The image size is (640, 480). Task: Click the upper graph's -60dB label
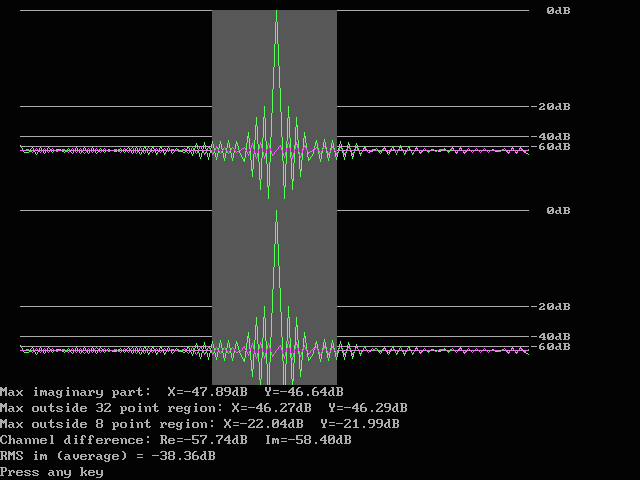pyautogui.click(x=550, y=147)
